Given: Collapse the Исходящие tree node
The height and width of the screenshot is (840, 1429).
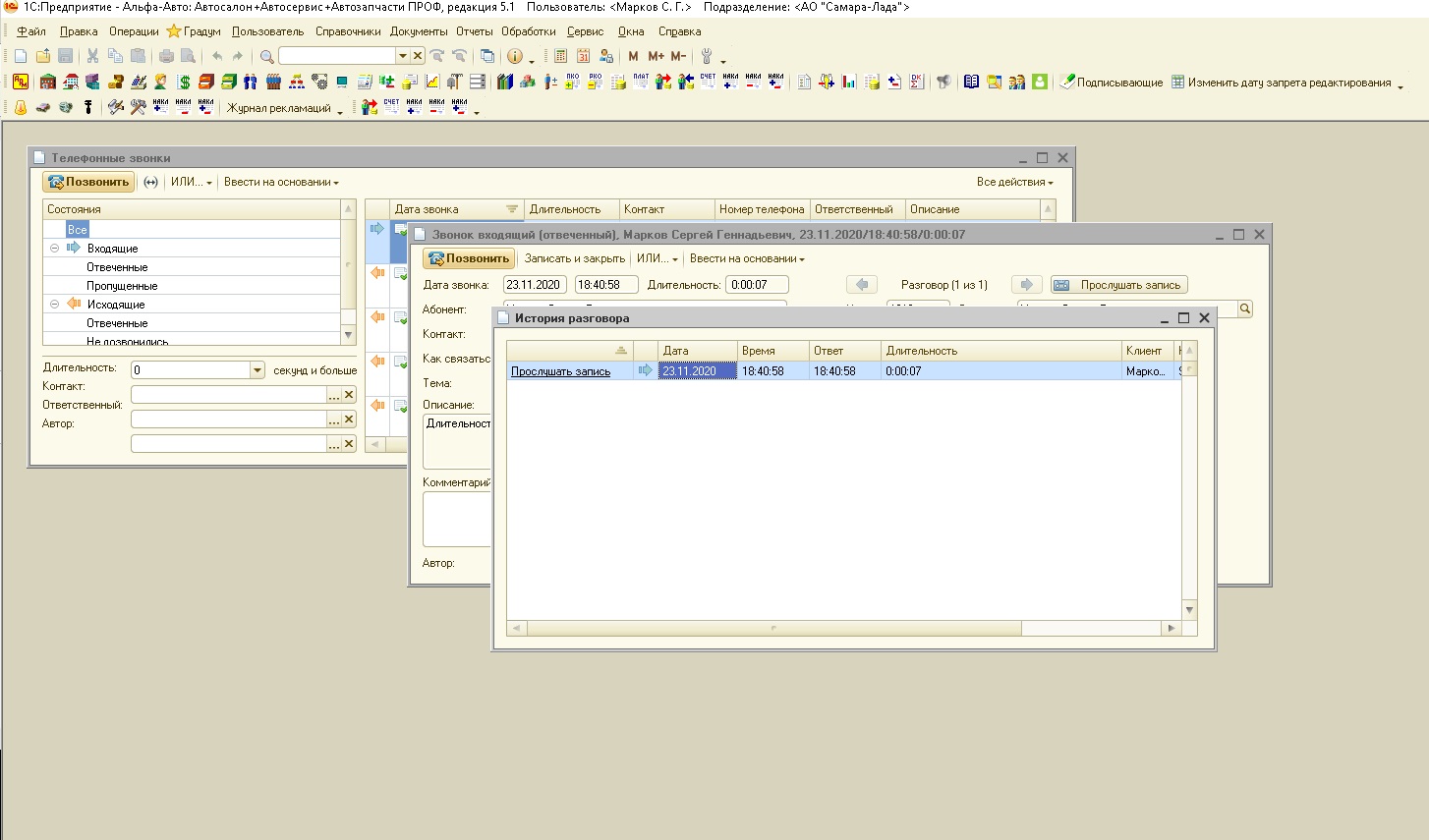Looking at the screenshot, I should pyautogui.click(x=55, y=305).
